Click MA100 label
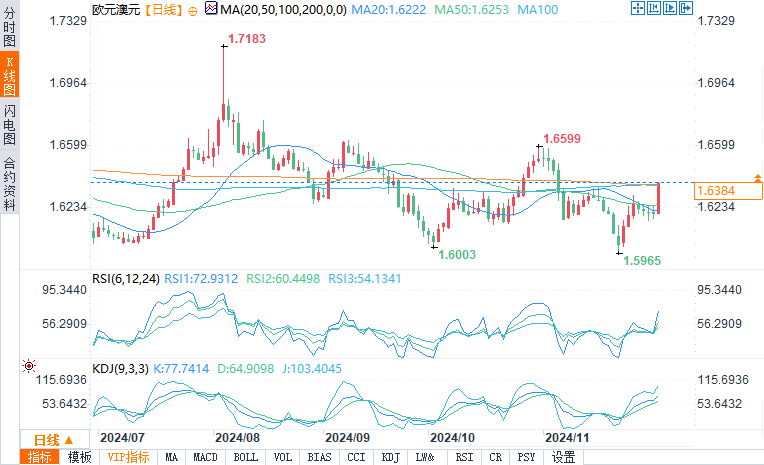Image resolution: width=764 pixels, height=465 pixels. 537,9
